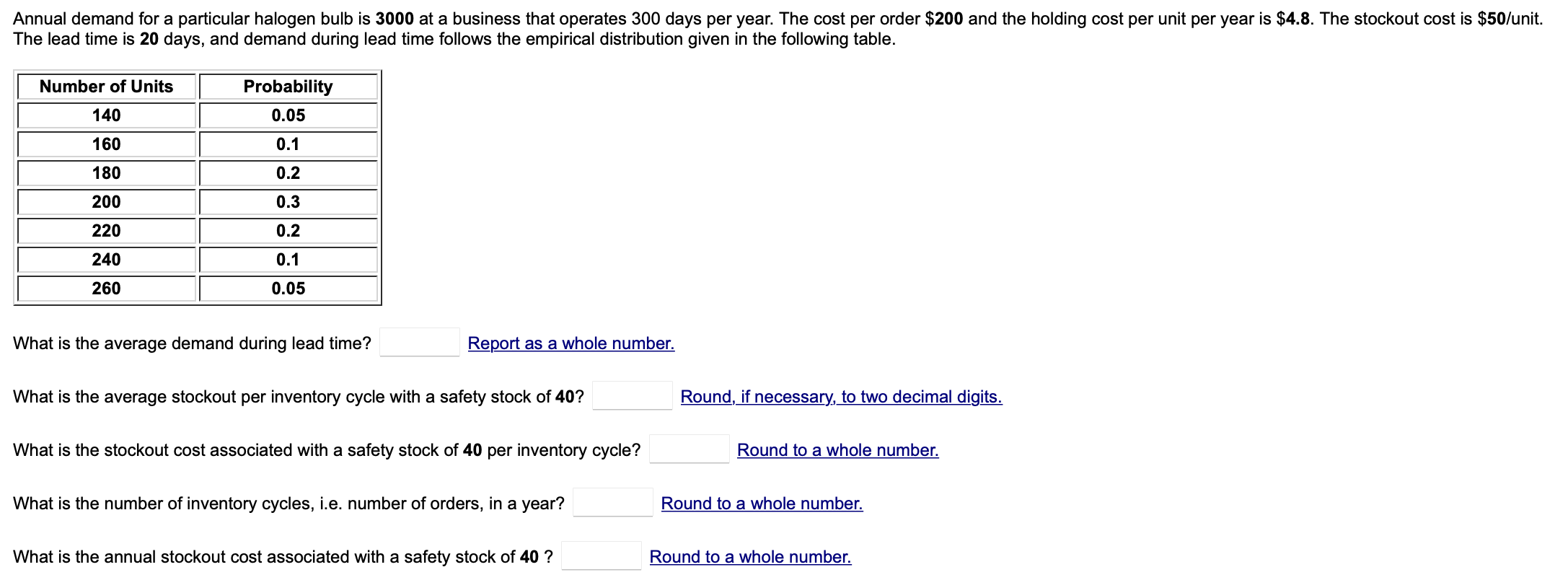The height and width of the screenshot is (580, 1568).
Task: Open the 'Report as a whole number.' link
Action: (571, 343)
